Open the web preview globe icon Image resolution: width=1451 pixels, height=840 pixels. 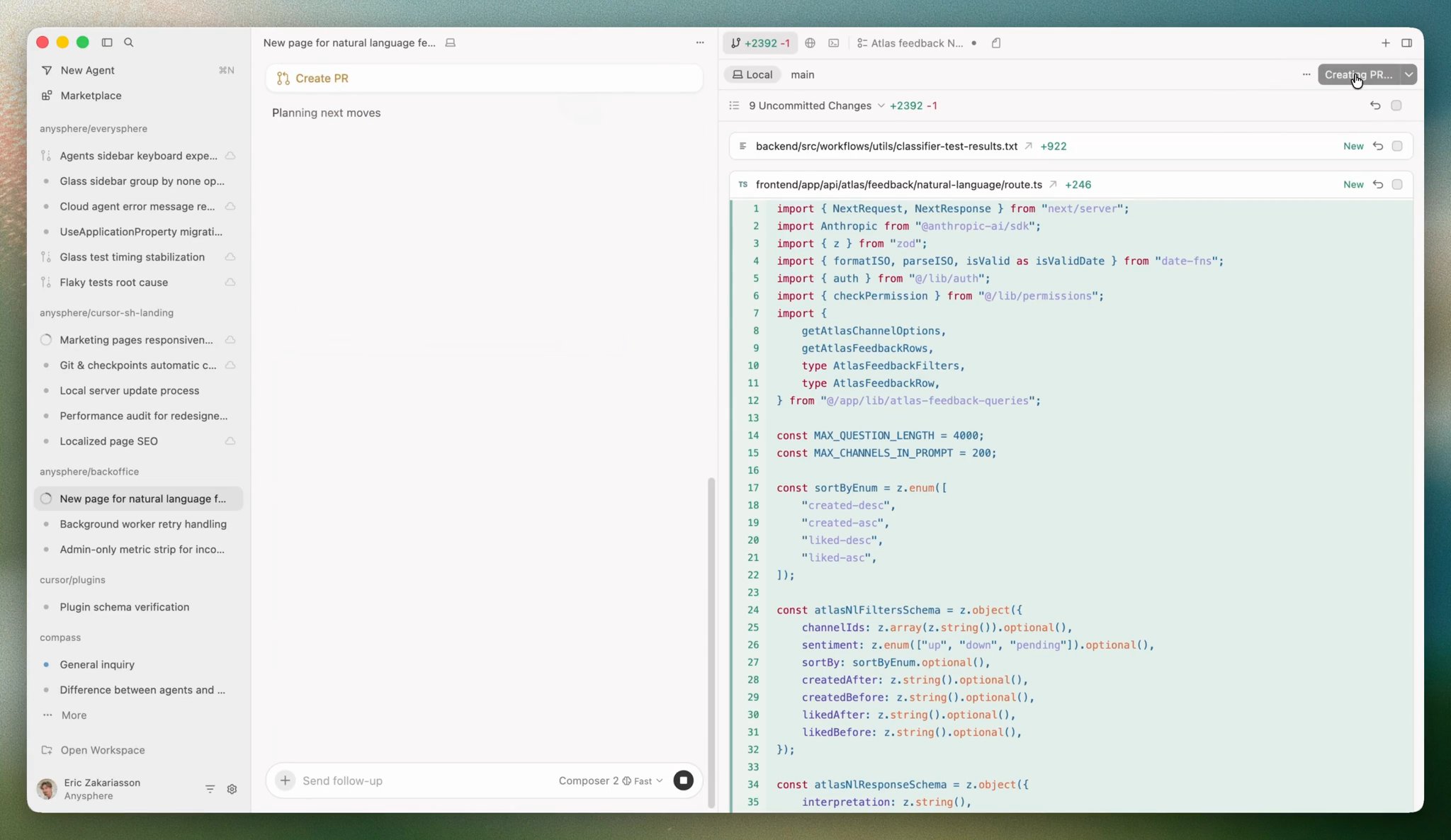coord(810,42)
